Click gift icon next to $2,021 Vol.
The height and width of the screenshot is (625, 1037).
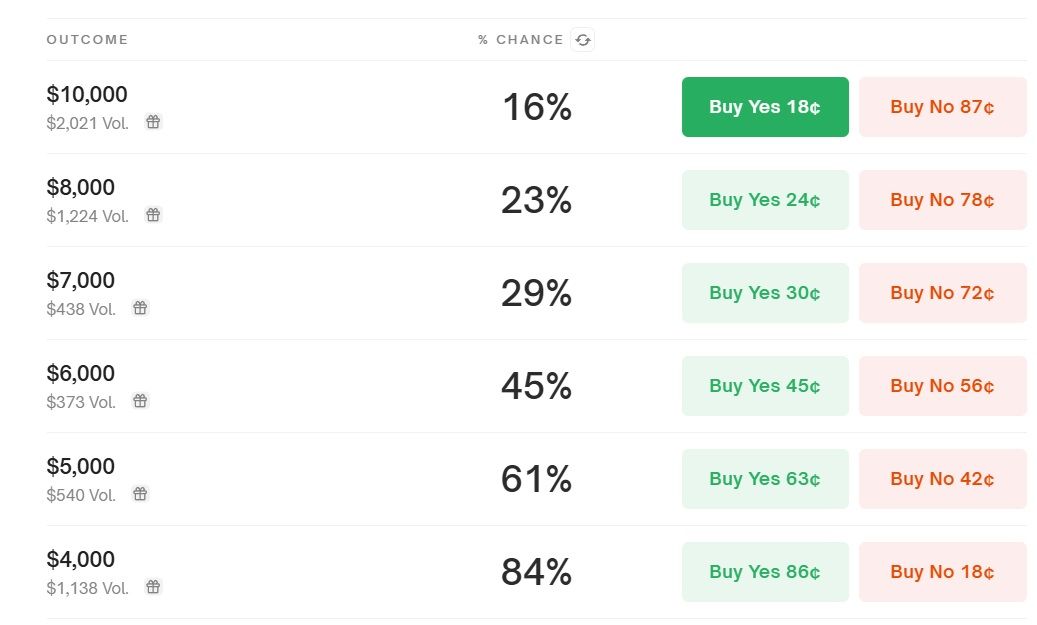tap(153, 122)
